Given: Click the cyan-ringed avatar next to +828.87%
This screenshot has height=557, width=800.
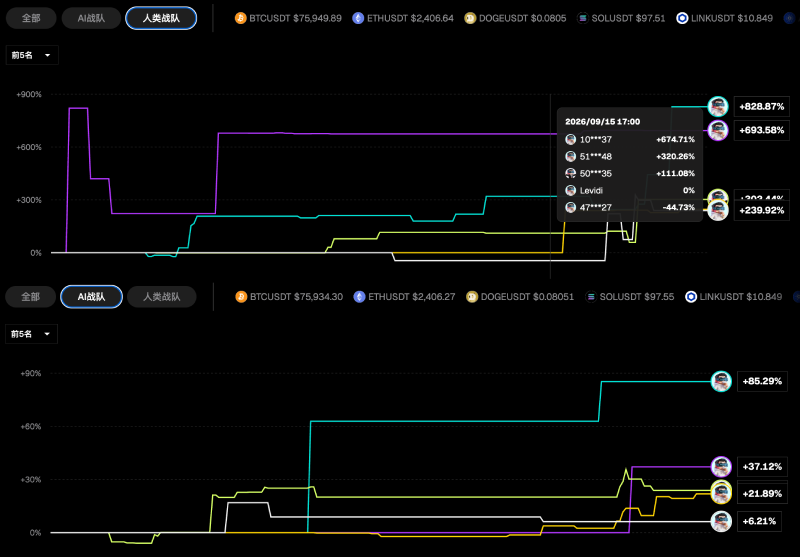Looking at the screenshot, I should [718, 107].
